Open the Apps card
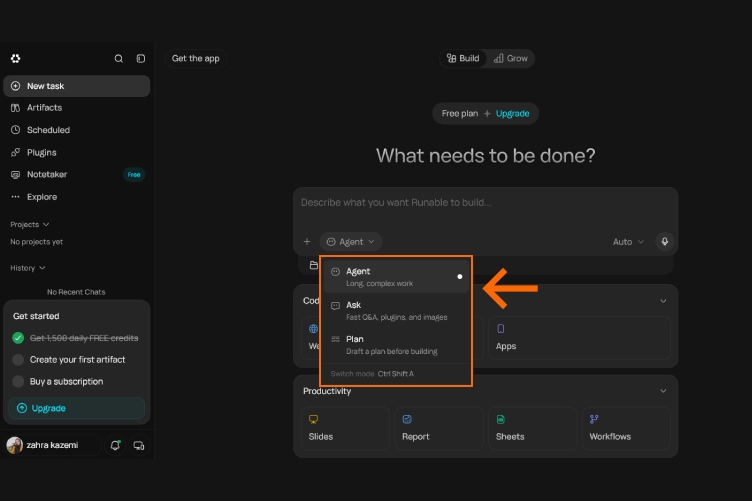This screenshot has height=501, width=752. (579, 338)
